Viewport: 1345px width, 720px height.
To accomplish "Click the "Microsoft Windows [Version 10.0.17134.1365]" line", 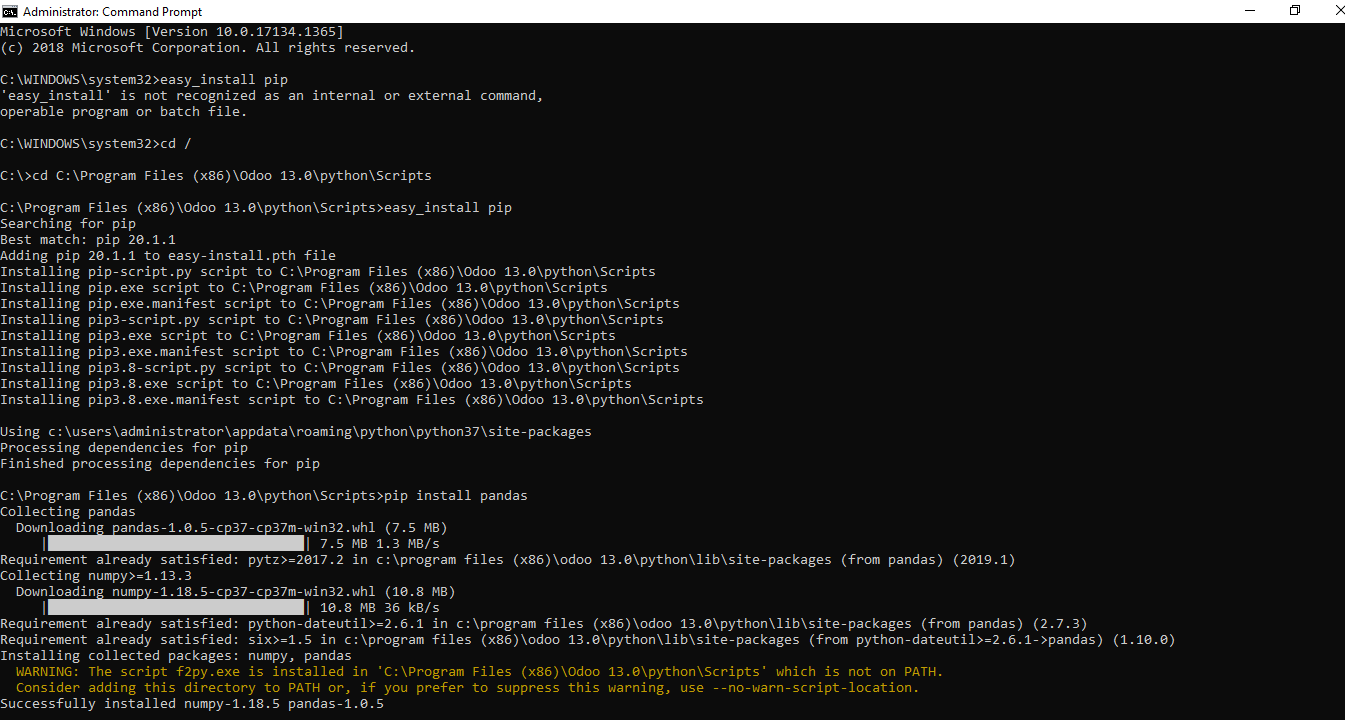I will coord(172,32).
